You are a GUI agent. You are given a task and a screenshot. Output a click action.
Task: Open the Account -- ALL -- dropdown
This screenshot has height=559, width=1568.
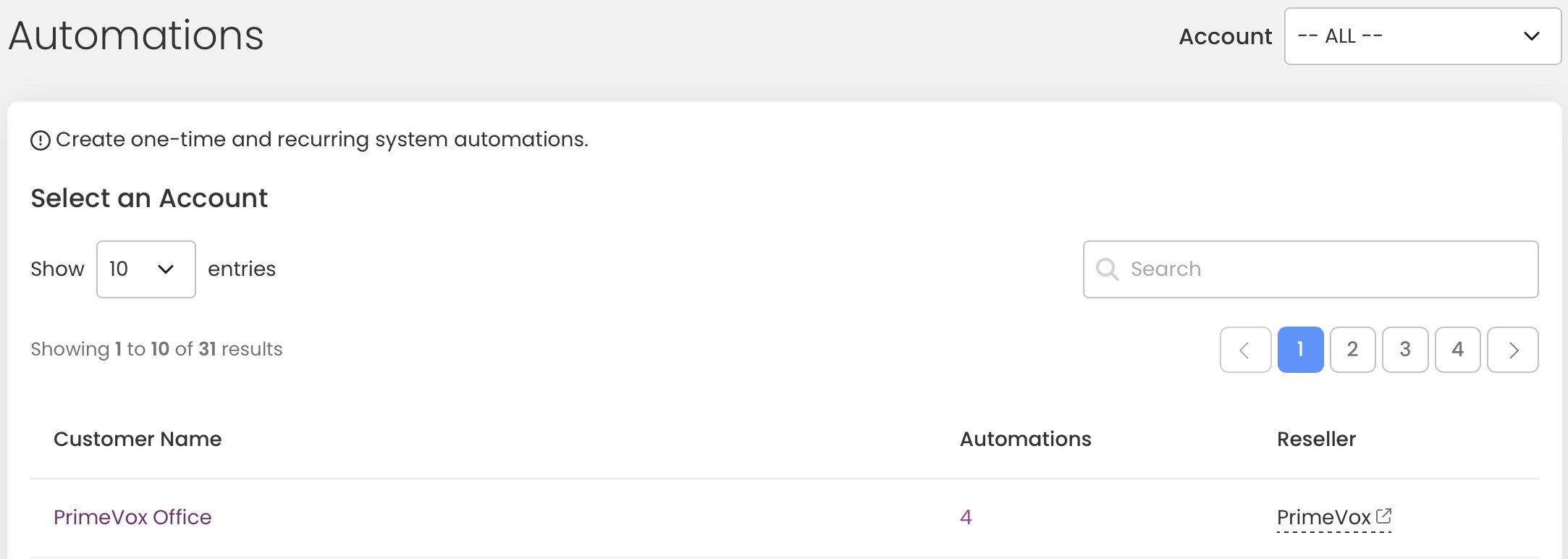[1422, 36]
